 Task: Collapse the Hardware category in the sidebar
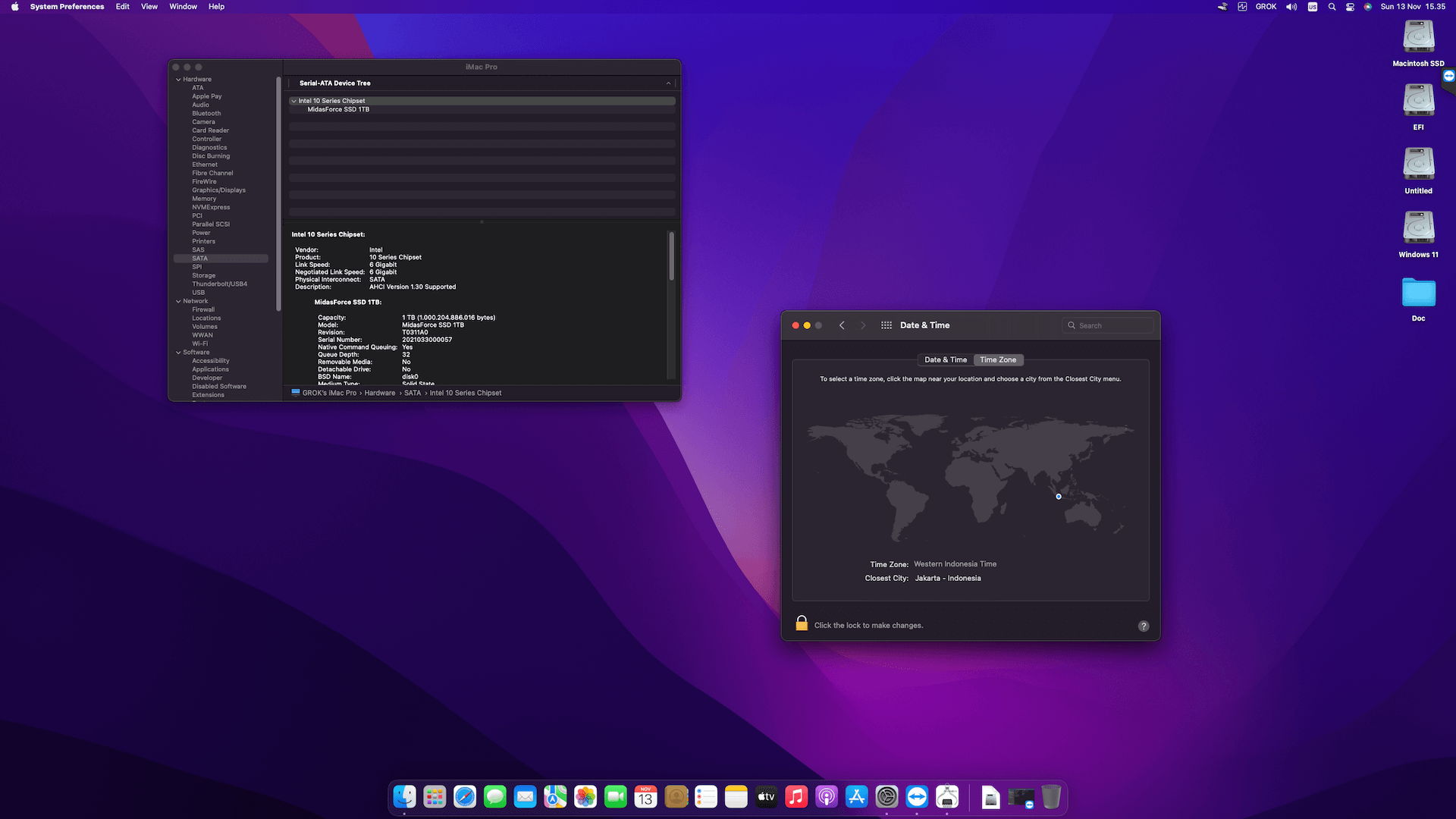[178, 79]
